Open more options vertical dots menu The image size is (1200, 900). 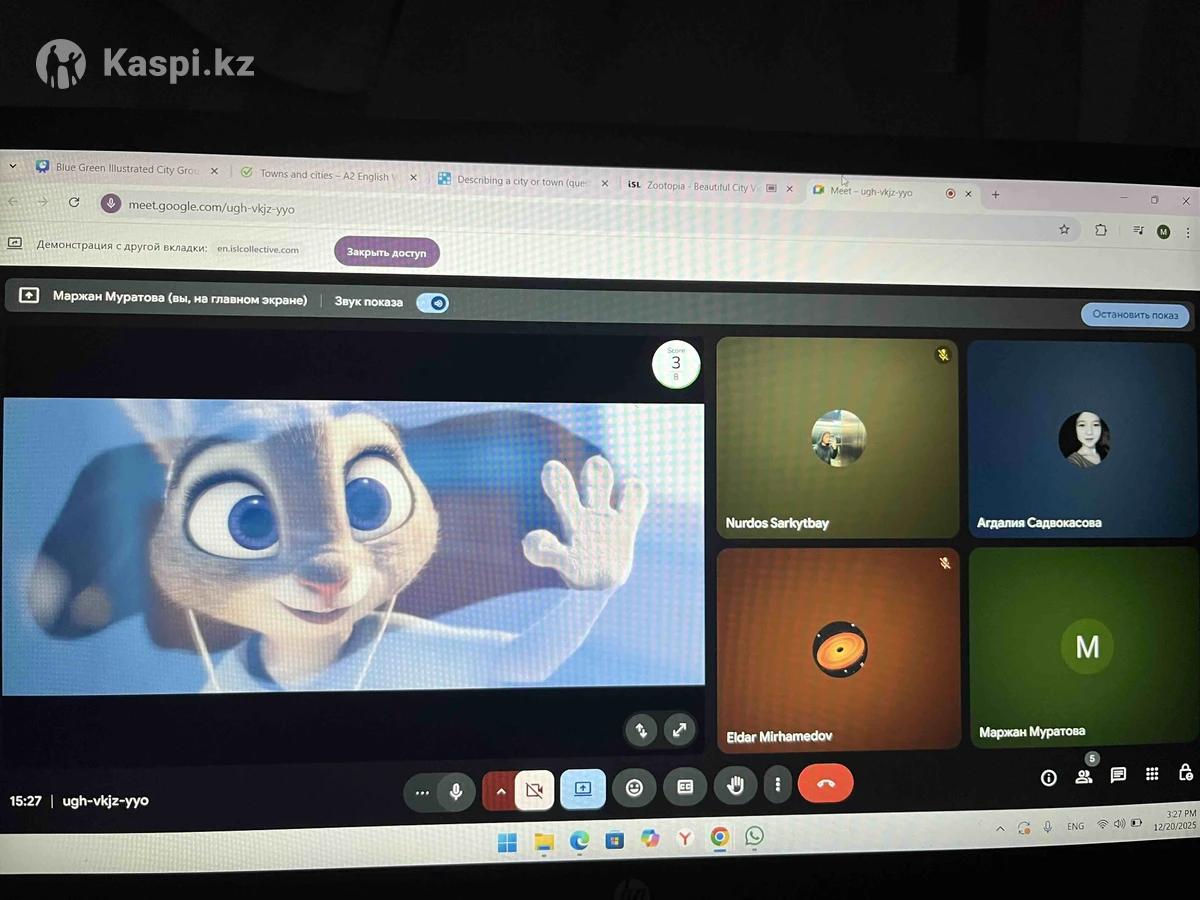click(x=778, y=785)
